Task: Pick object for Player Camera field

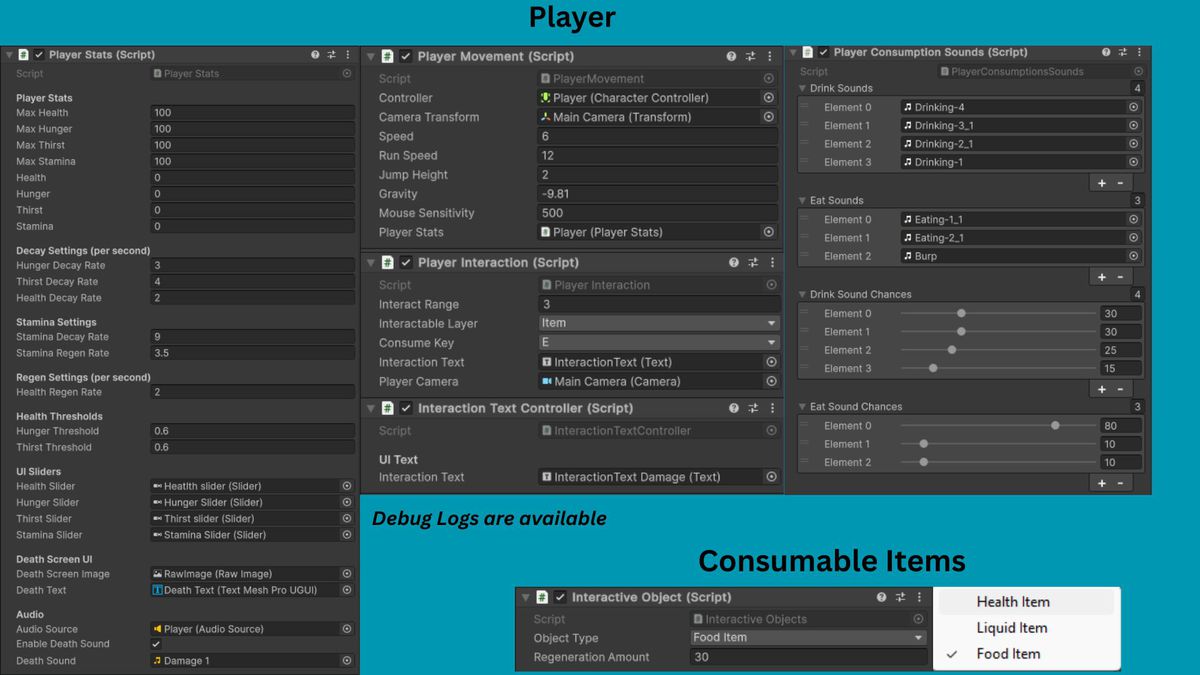Action: (771, 381)
